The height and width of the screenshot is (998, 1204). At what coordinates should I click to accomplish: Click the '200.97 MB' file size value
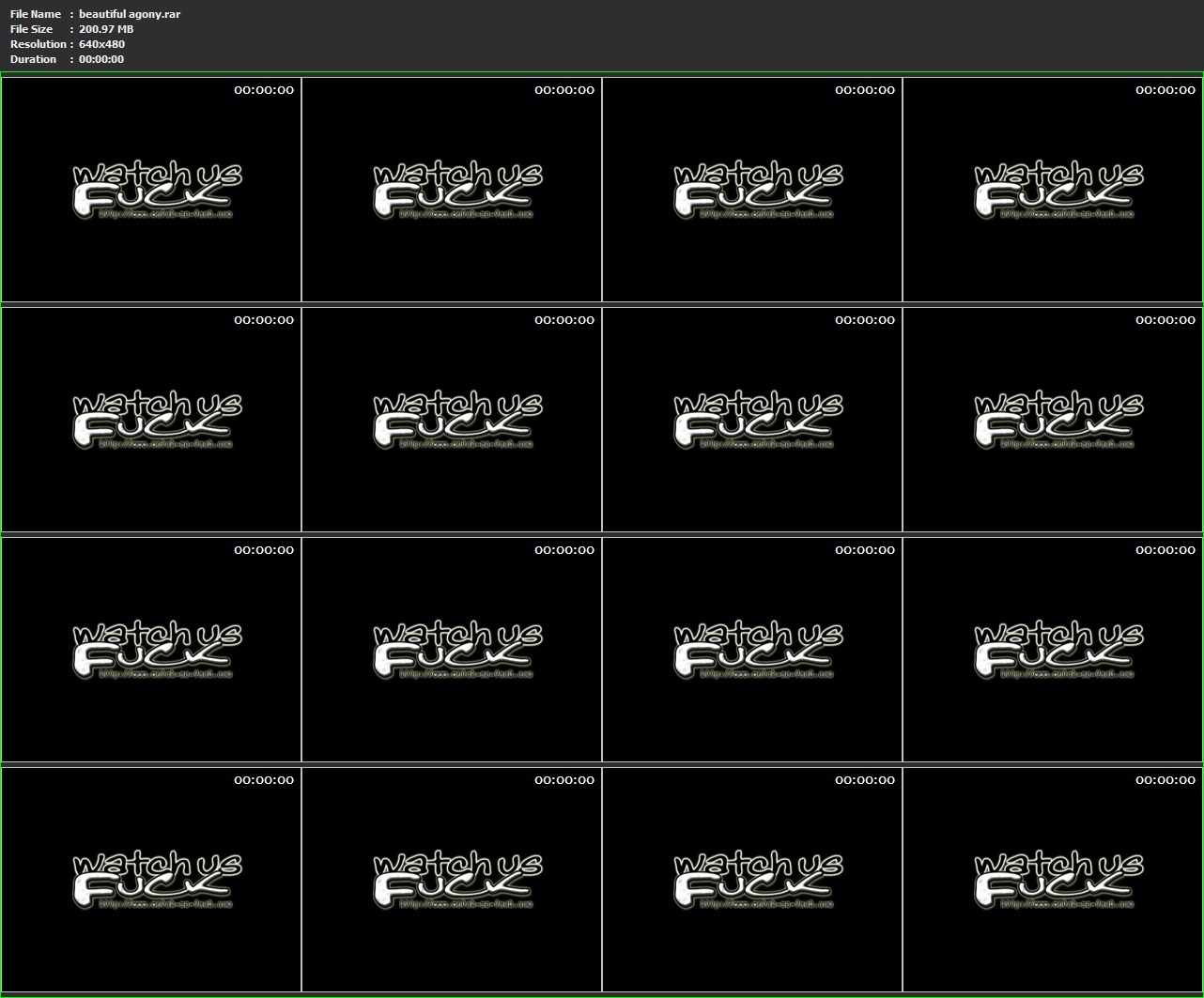(x=106, y=29)
